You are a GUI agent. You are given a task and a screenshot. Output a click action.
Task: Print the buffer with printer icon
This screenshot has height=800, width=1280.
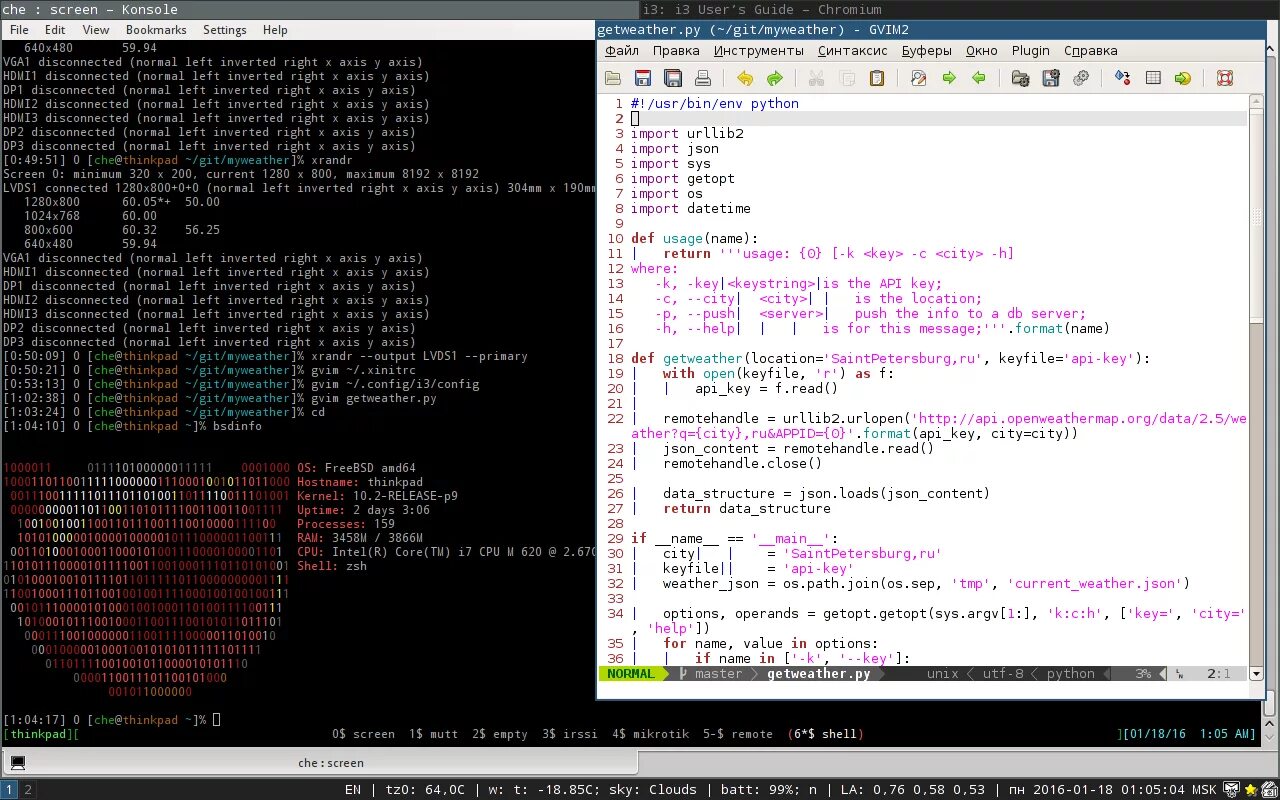pyautogui.click(x=703, y=78)
